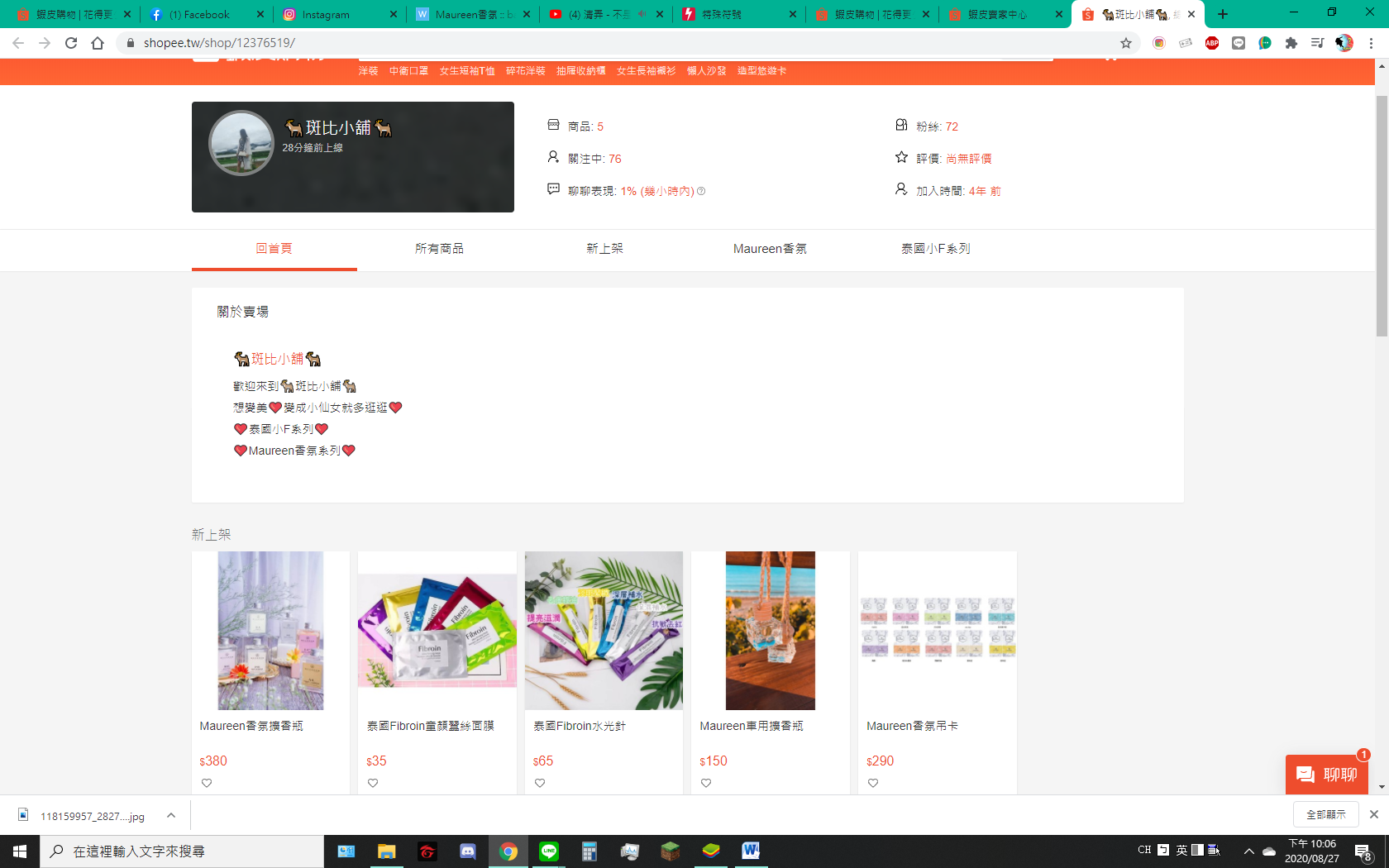Click the 碎花洋裝 suggested search link

coord(525,71)
